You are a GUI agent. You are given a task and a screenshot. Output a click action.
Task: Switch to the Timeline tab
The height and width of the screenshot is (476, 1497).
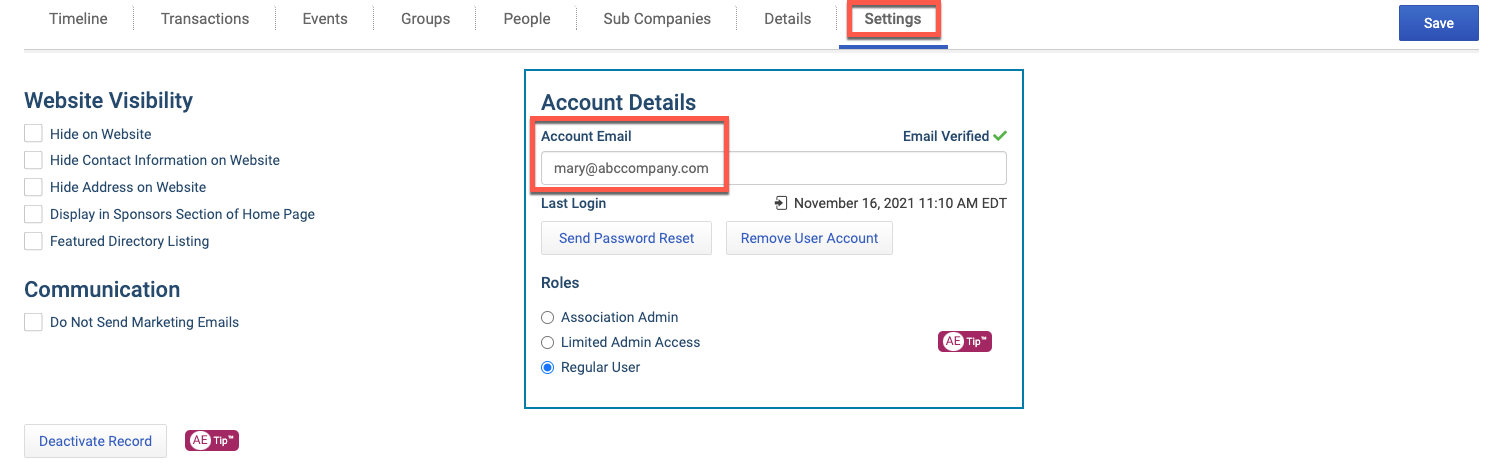coord(78,19)
